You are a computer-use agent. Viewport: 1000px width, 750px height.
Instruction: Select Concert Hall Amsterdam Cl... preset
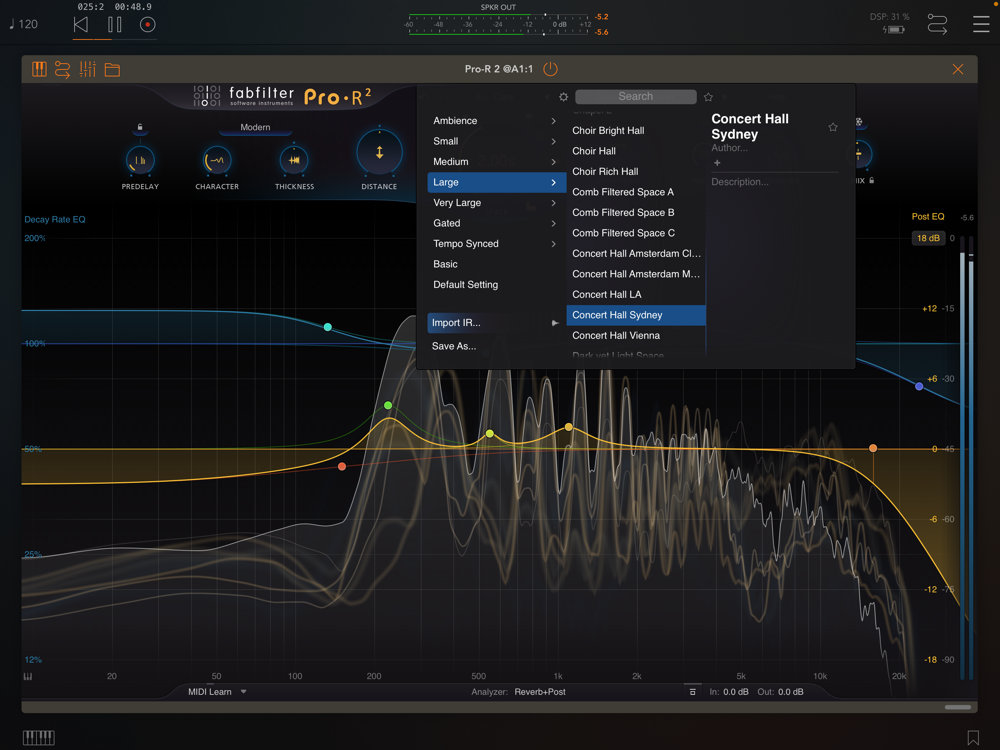click(636, 253)
